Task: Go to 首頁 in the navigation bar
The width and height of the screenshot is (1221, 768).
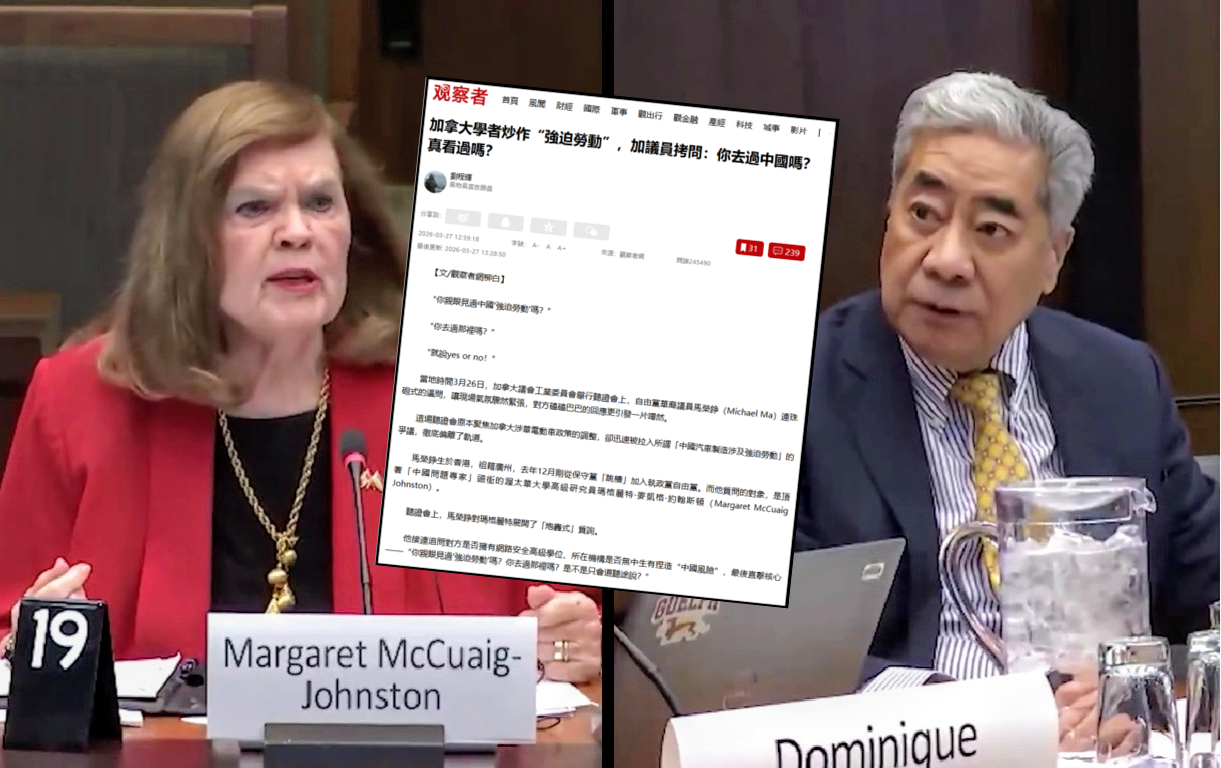Action: 510,101
